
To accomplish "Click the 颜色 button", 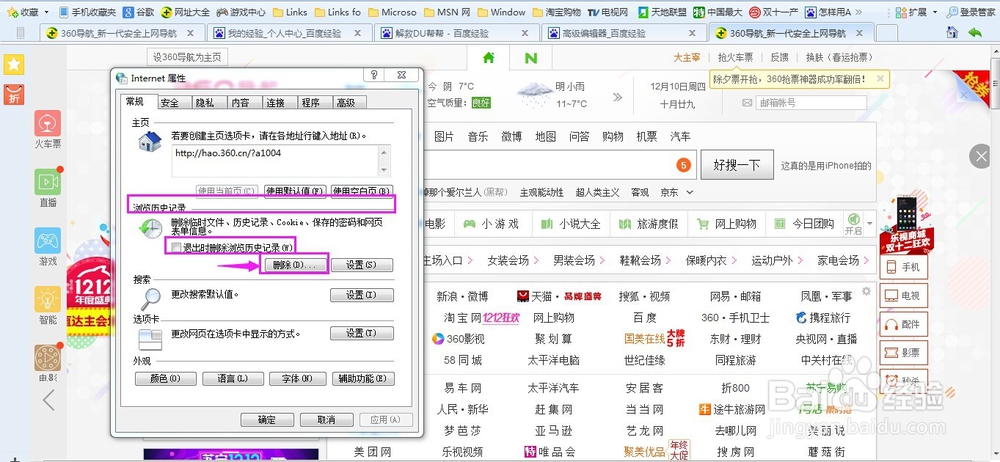I will pyautogui.click(x=165, y=379).
